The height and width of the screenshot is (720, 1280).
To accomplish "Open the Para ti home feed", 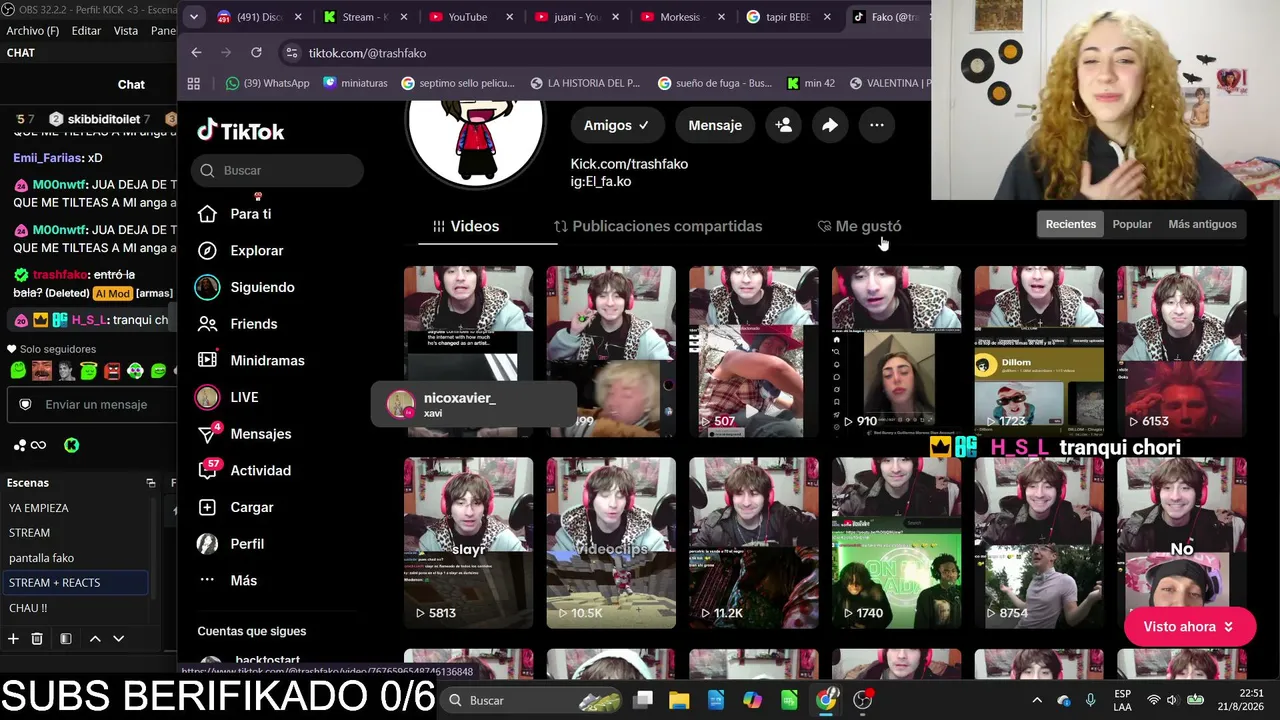I will tap(234, 214).
